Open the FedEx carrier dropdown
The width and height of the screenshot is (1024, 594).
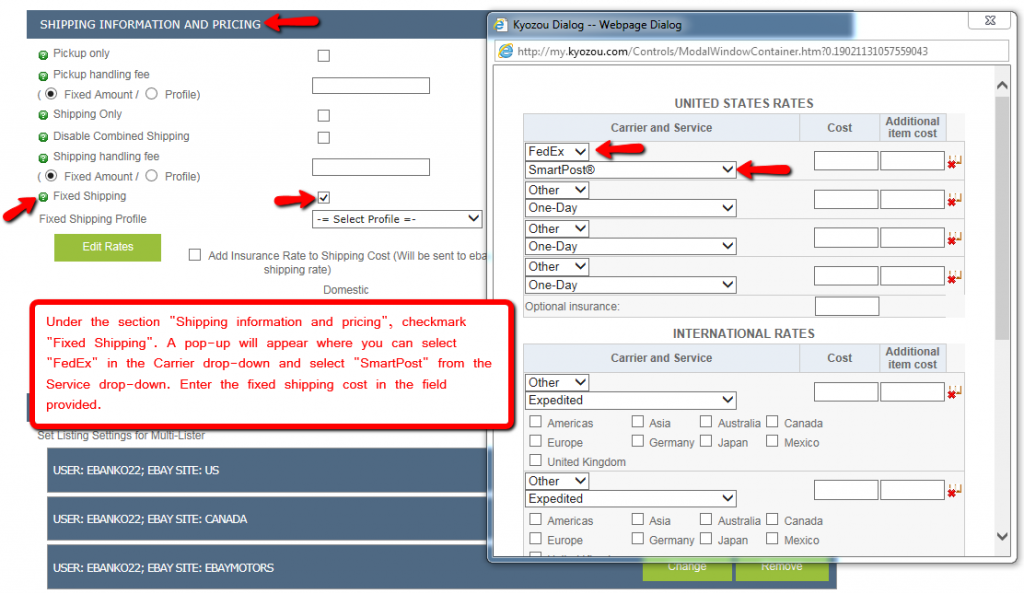pyautogui.click(x=557, y=152)
